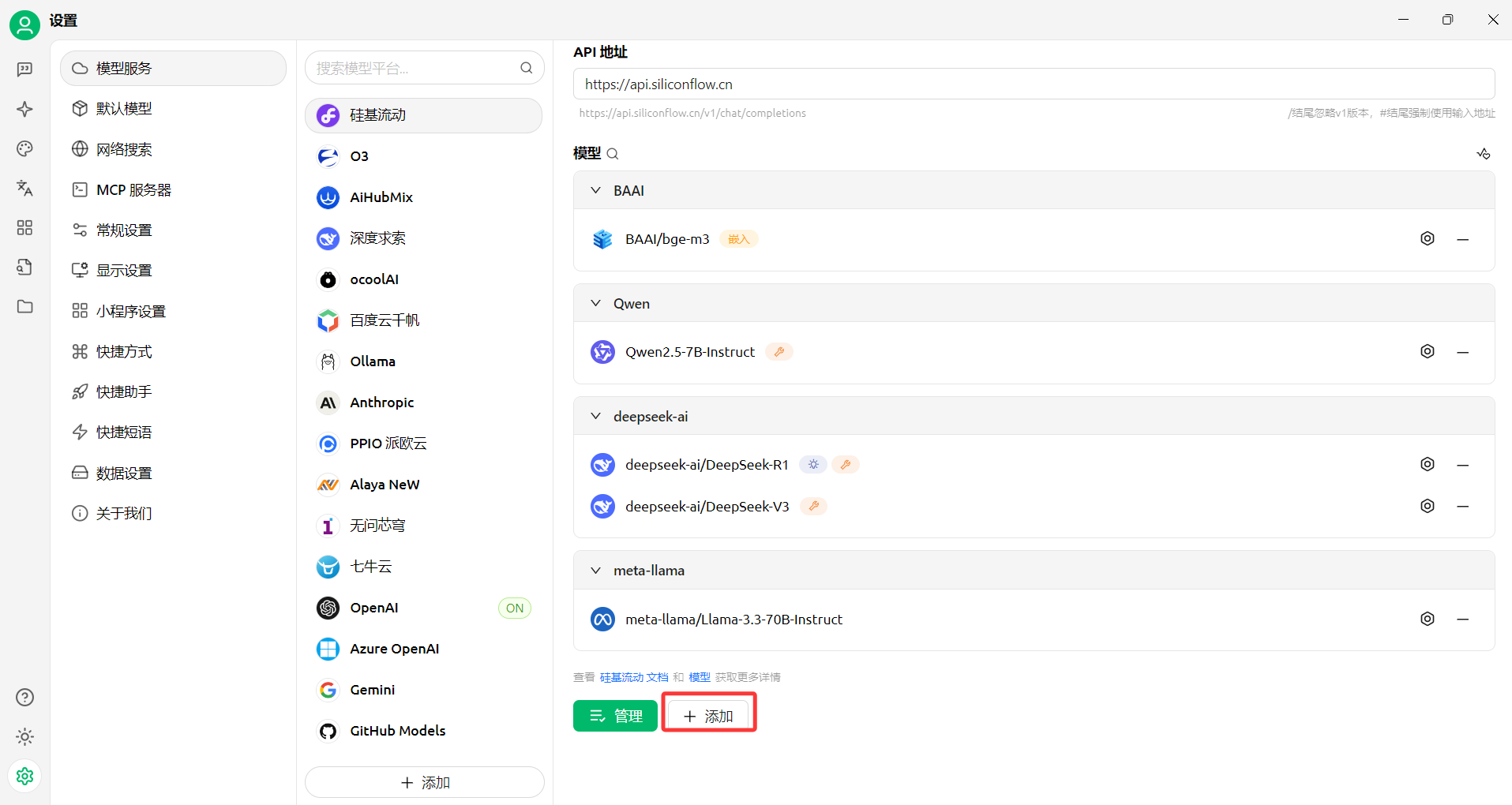1512x805 pixels.
Task: Click the green 管理 button
Action: pyautogui.click(x=615, y=716)
